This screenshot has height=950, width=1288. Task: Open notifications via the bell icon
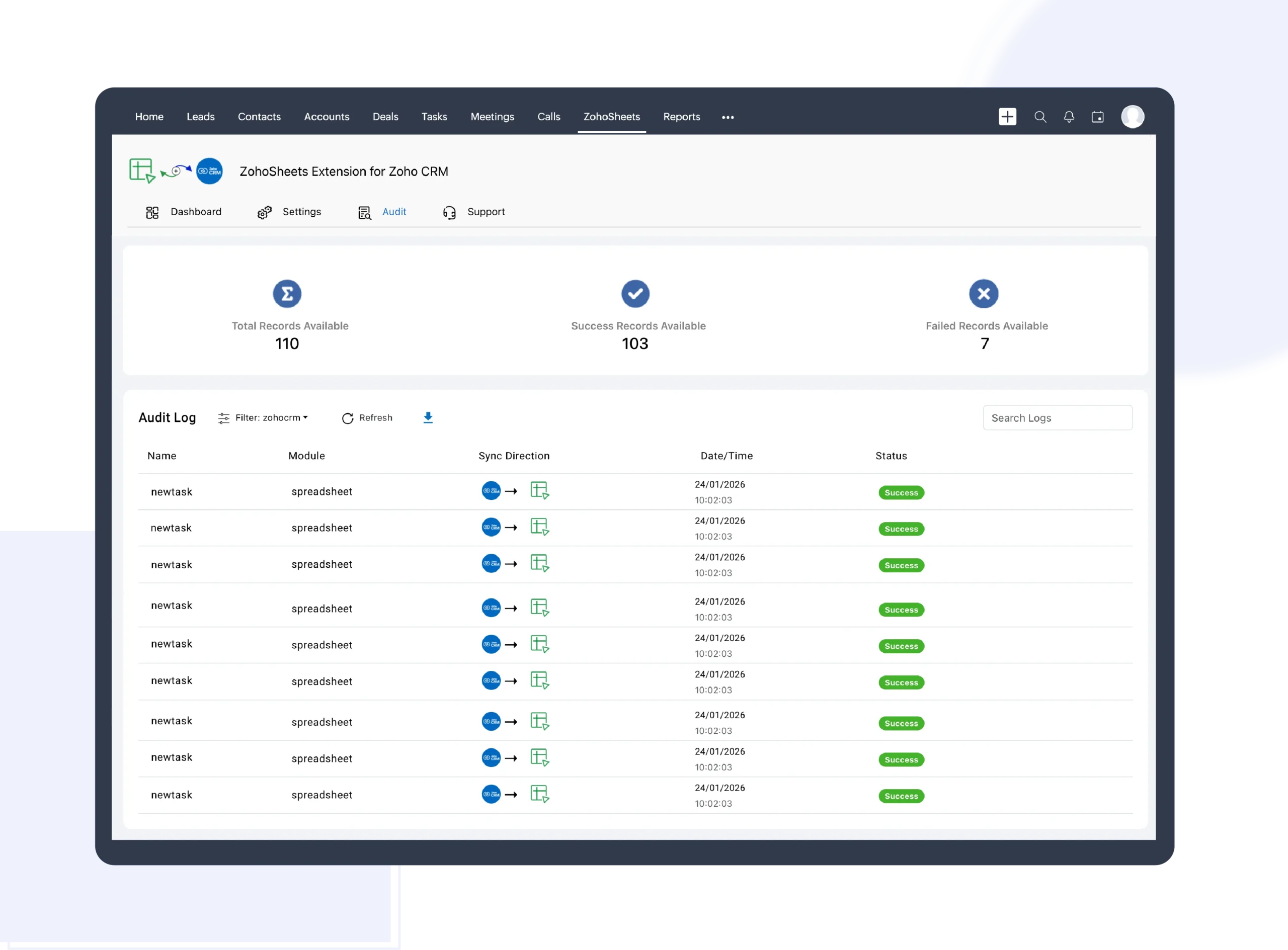1070,117
